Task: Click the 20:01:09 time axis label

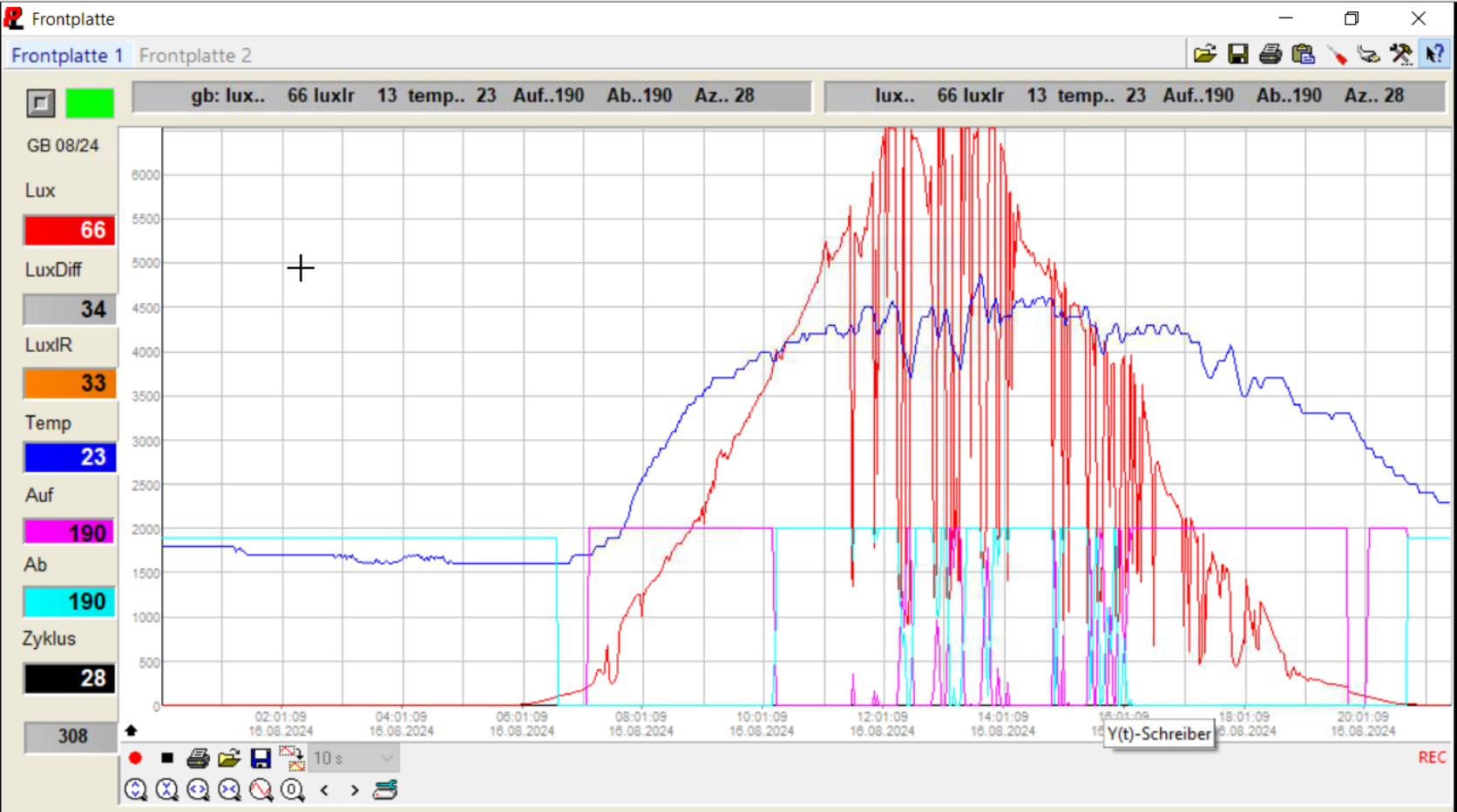Action: tap(1363, 717)
